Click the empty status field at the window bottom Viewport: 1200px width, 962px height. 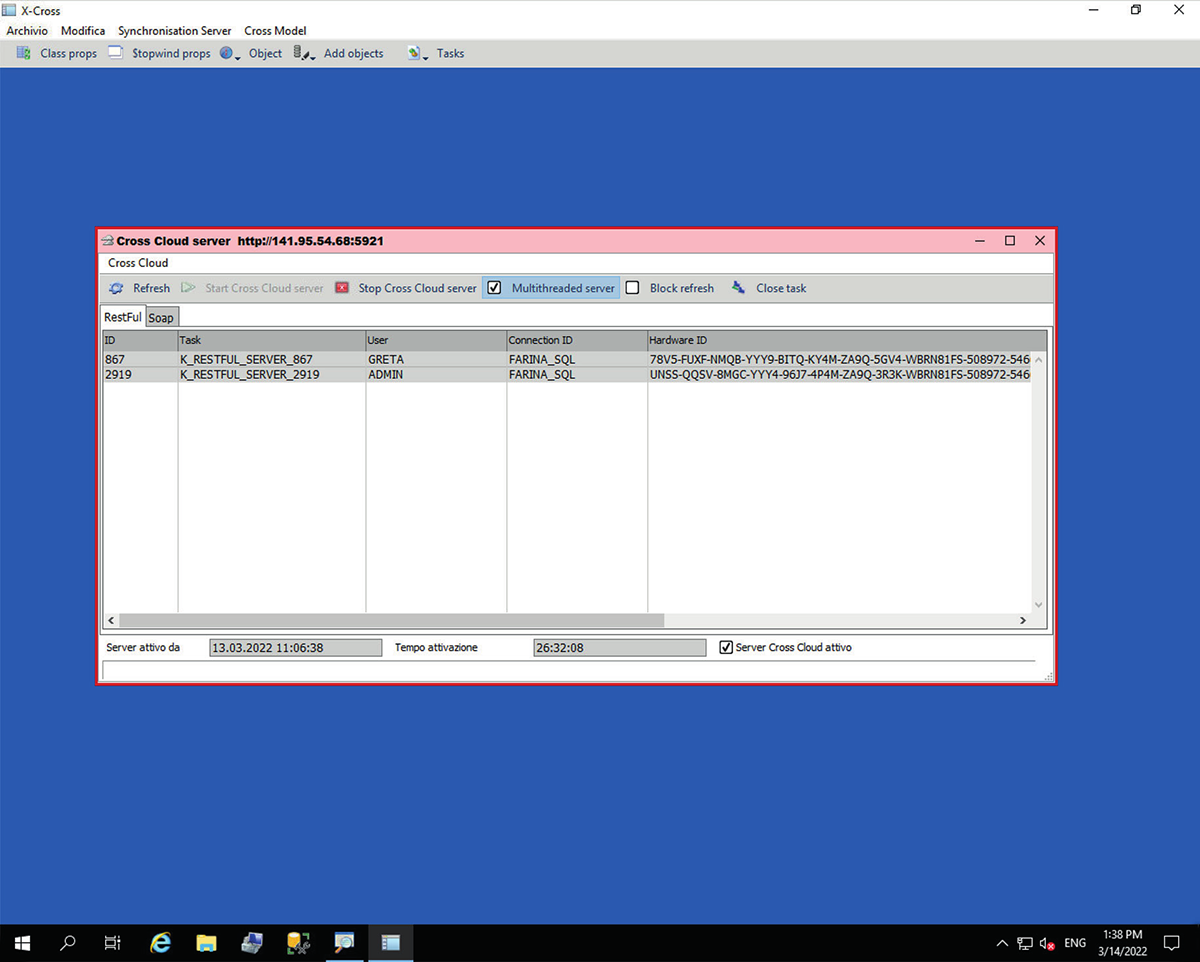coord(569,670)
